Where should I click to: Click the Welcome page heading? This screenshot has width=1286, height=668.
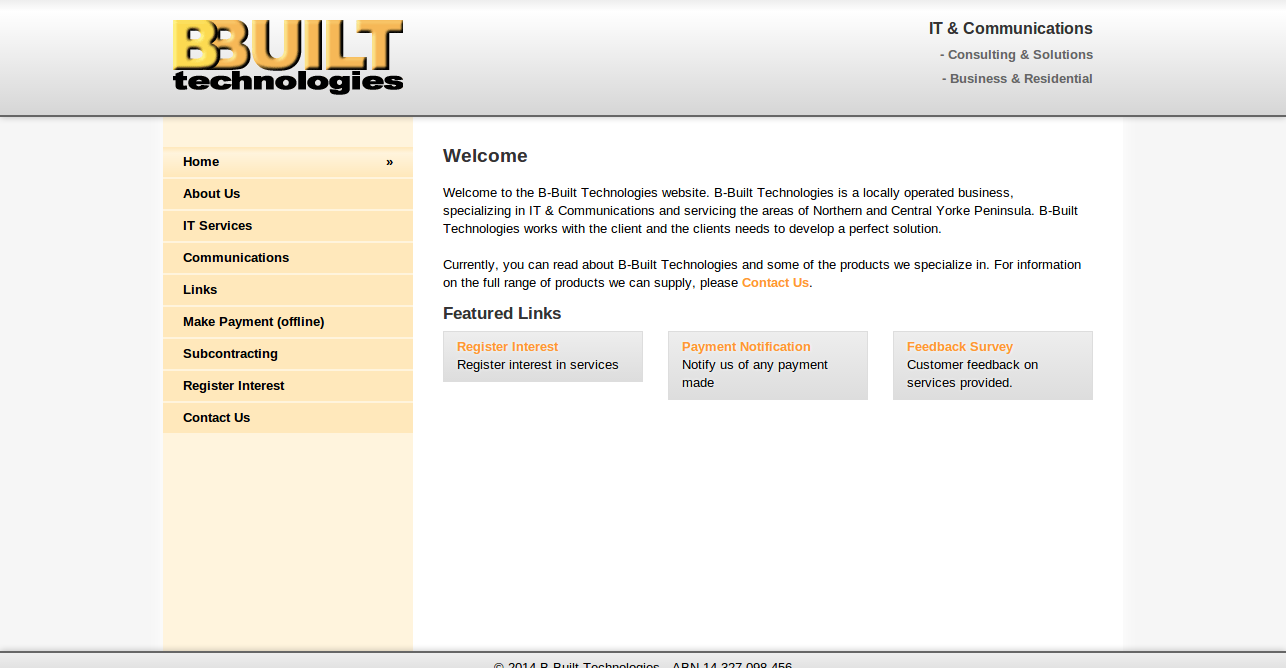pyautogui.click(x=485, y=156)
